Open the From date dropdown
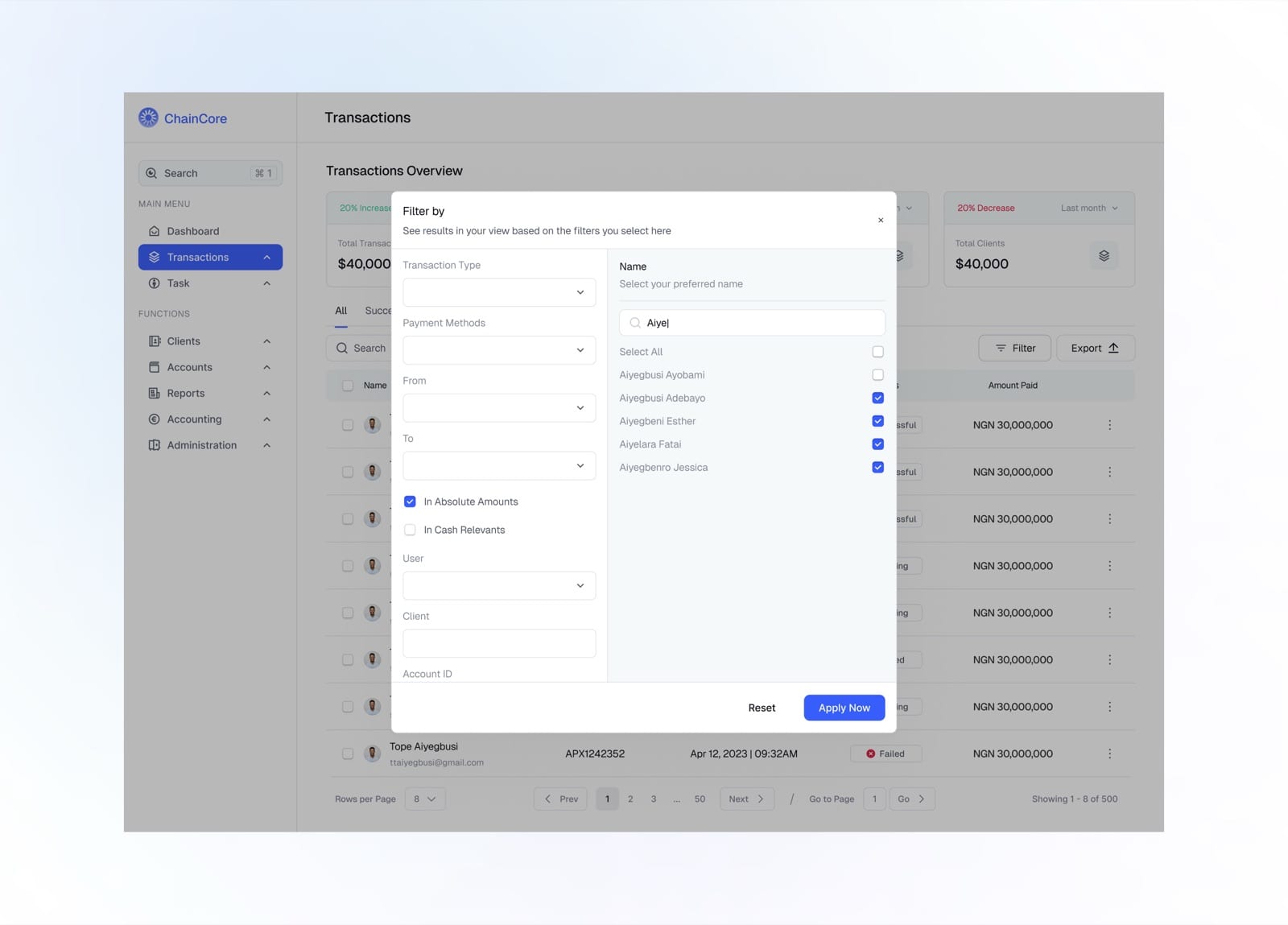1288x925 pixels. click(499, 408)
